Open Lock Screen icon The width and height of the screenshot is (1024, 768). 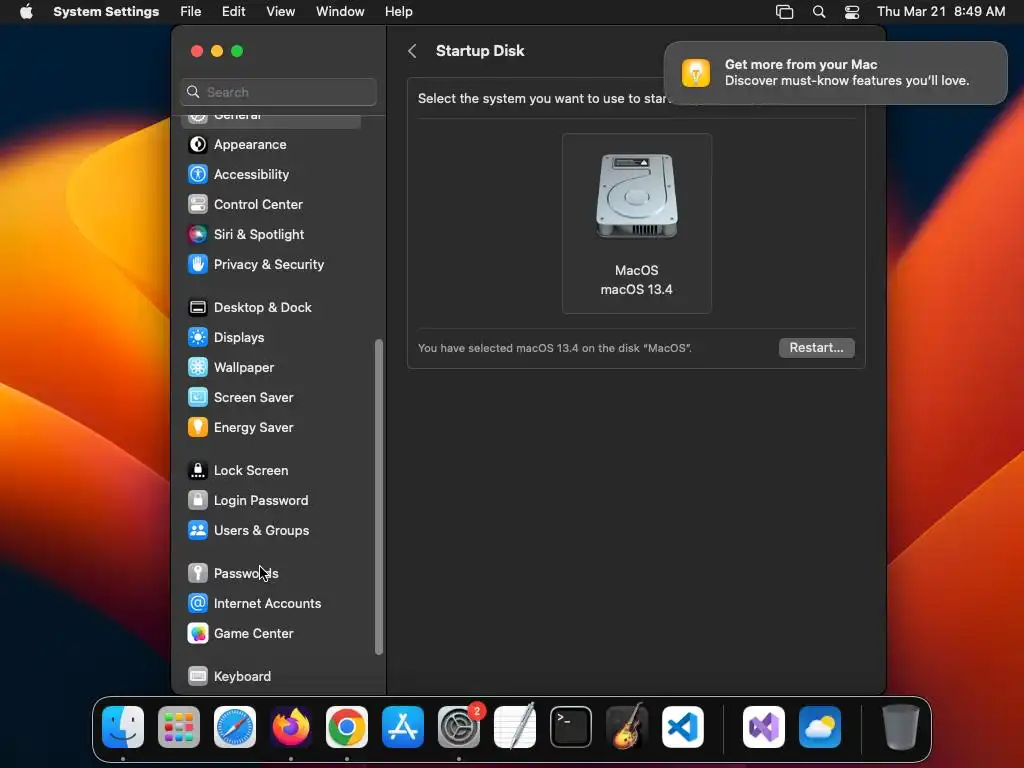[x=197, y=471]
